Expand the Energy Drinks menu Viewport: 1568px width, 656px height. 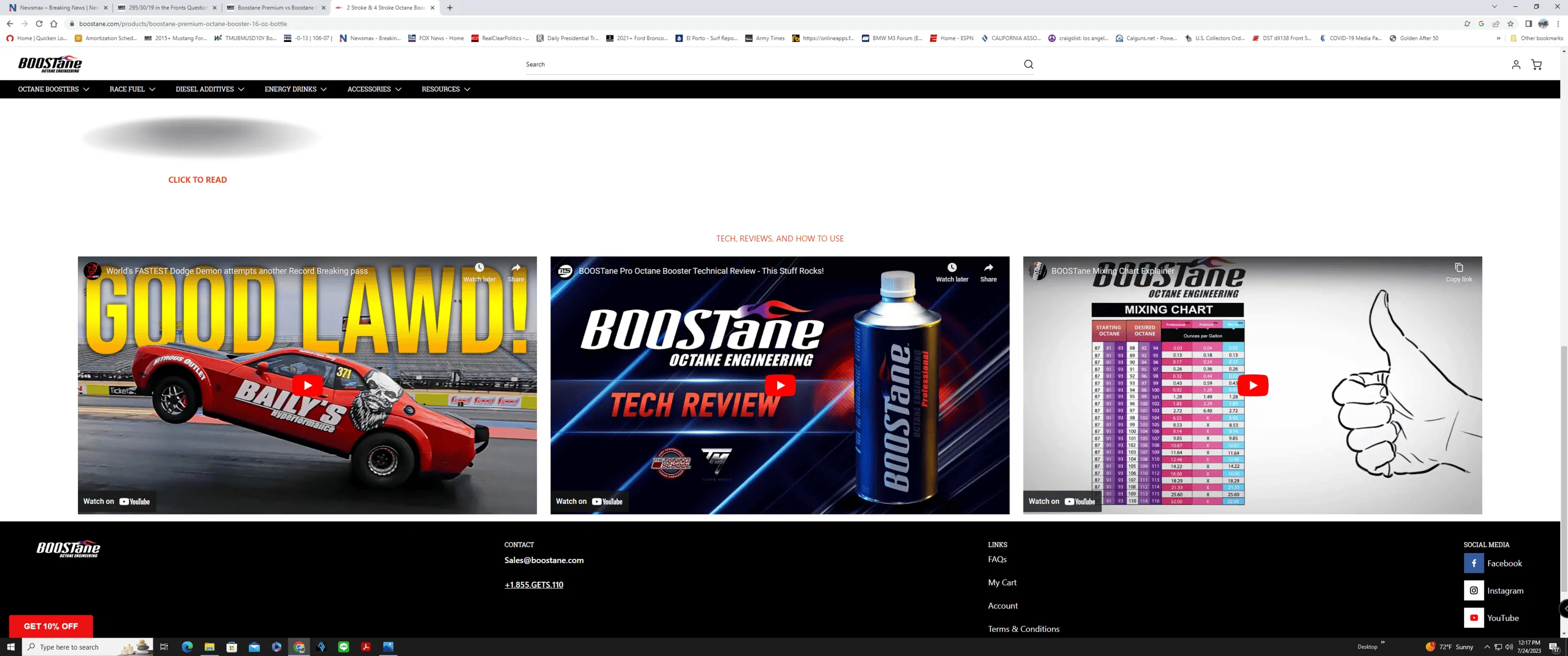296,89
